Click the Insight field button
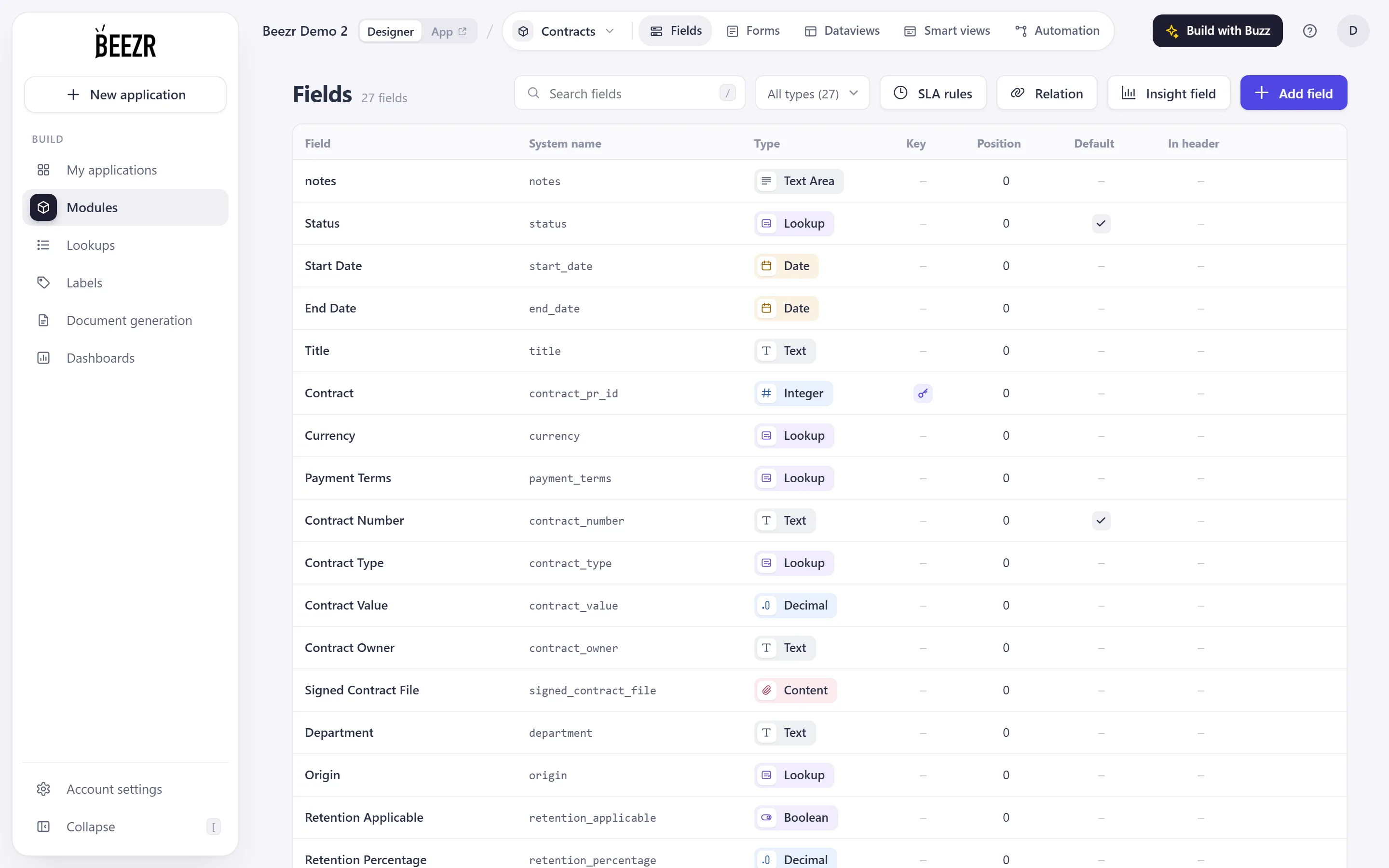Image resolution: width=1389 pixels, height=868 pixels. coord(1169,93)
